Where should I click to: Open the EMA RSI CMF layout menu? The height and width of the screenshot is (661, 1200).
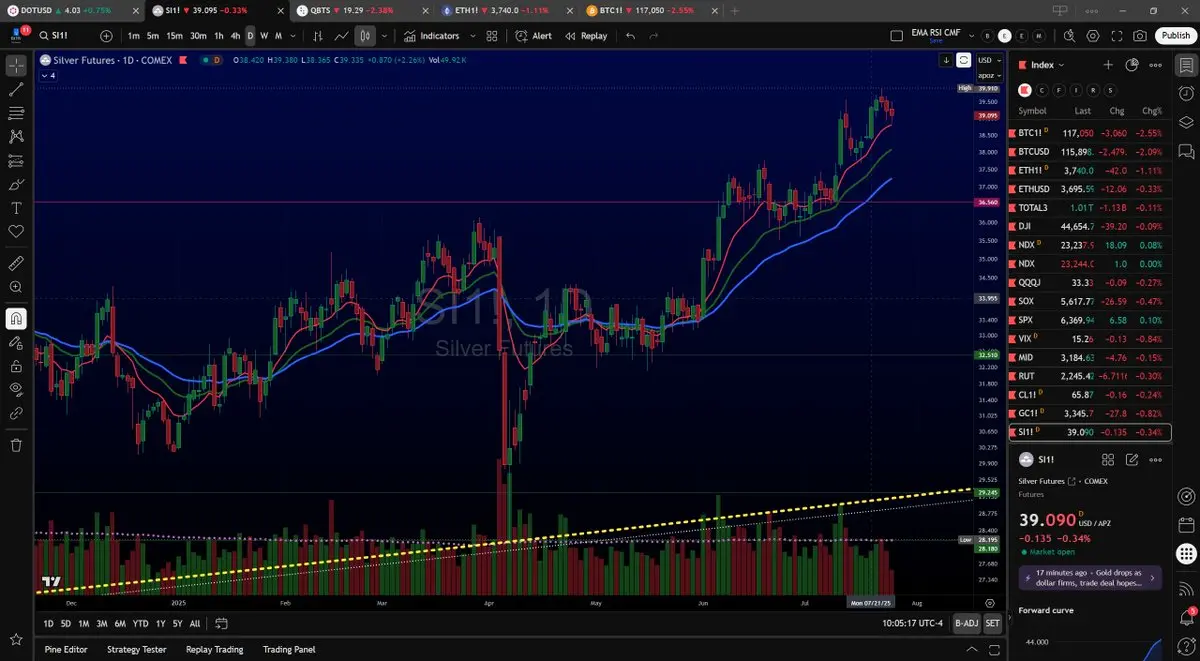(x=936, y=36)
